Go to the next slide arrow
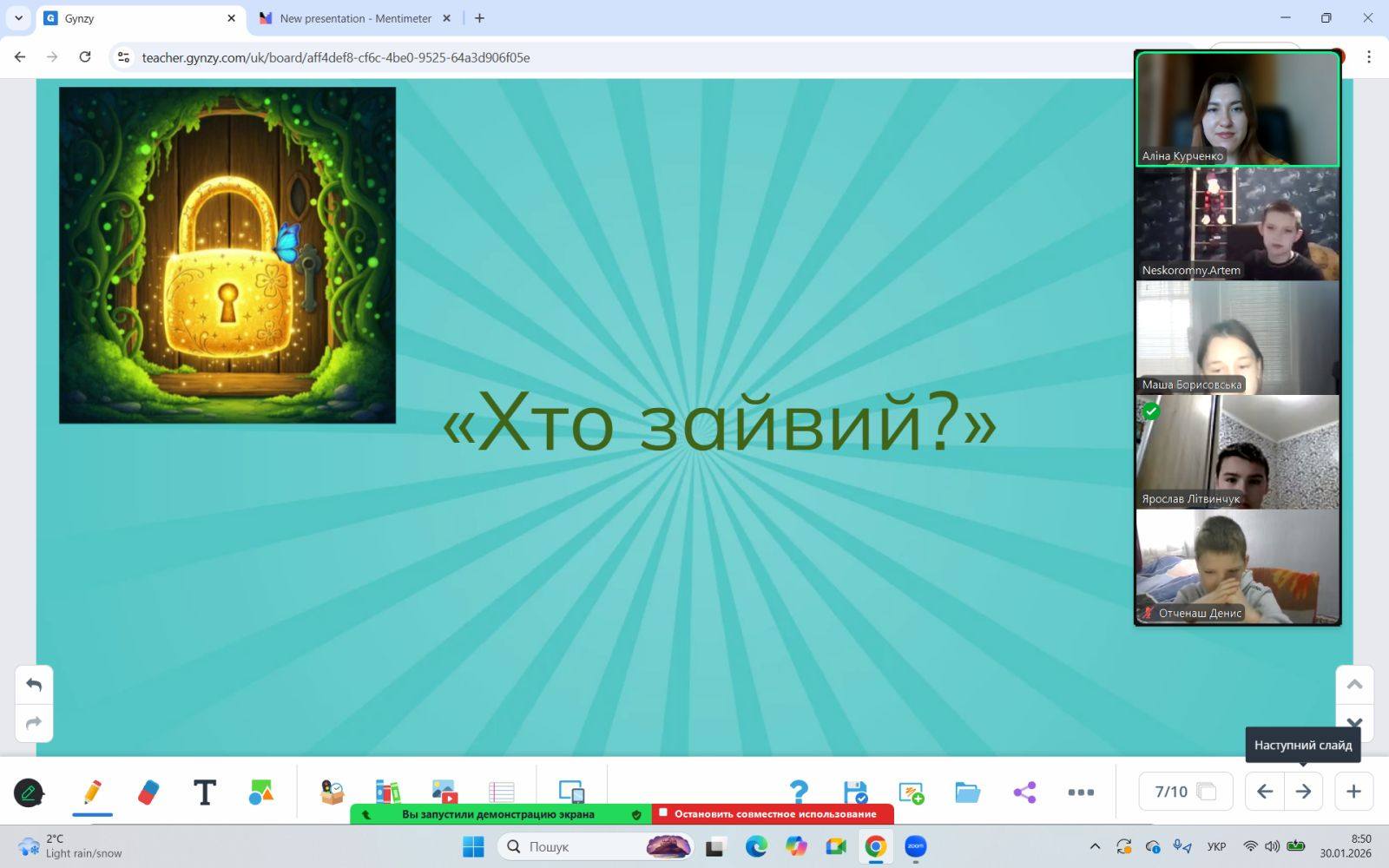The width and height of the screenshot is (1389, 868). (x=1303, y=792)
